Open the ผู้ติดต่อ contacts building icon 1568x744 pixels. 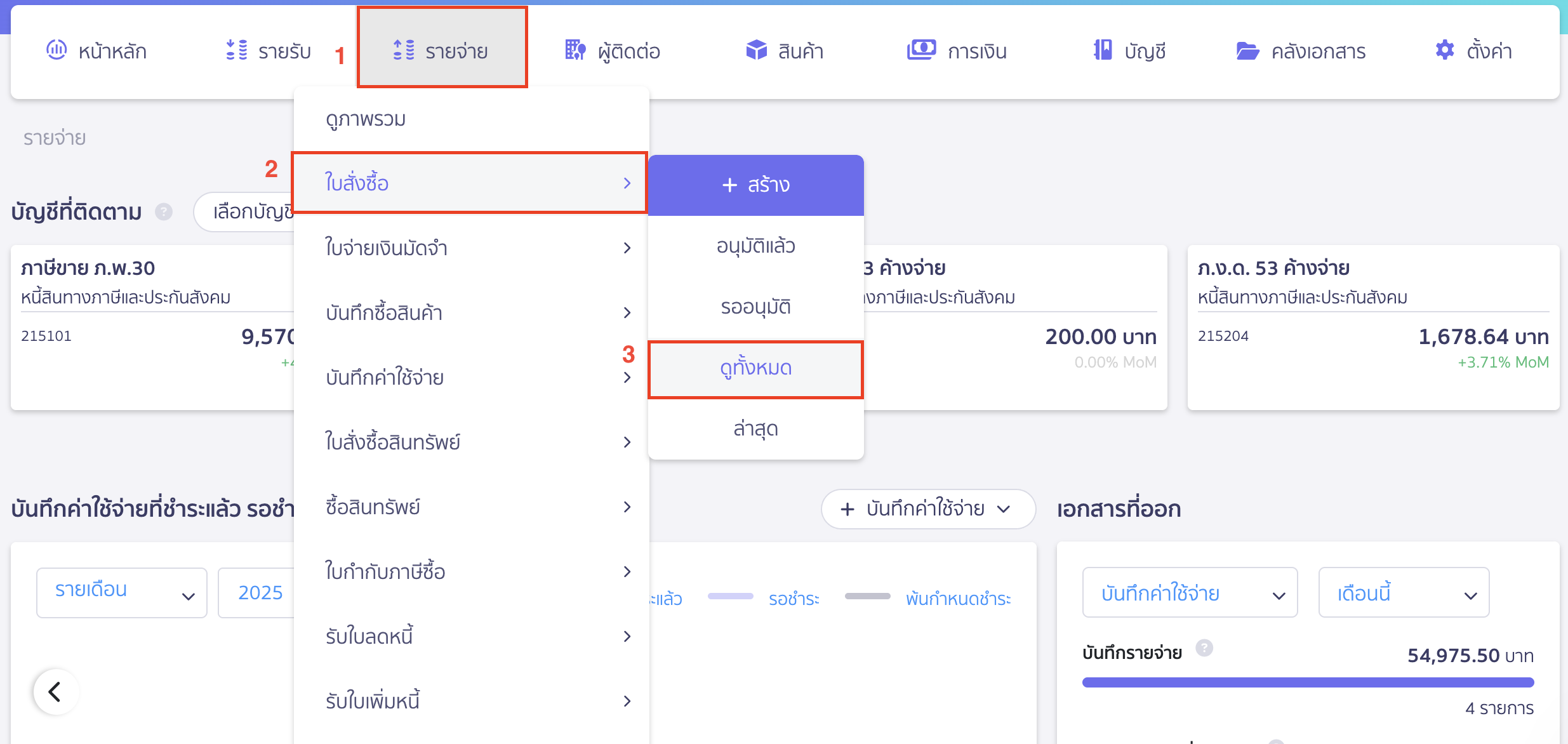575,50
